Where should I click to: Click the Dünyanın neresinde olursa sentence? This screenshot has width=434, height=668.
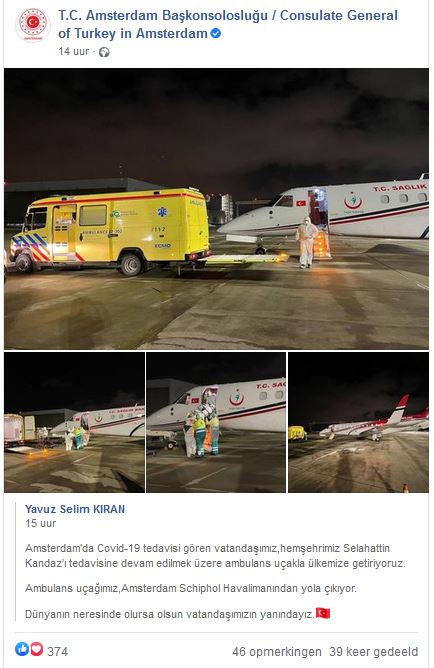(170, 614)
